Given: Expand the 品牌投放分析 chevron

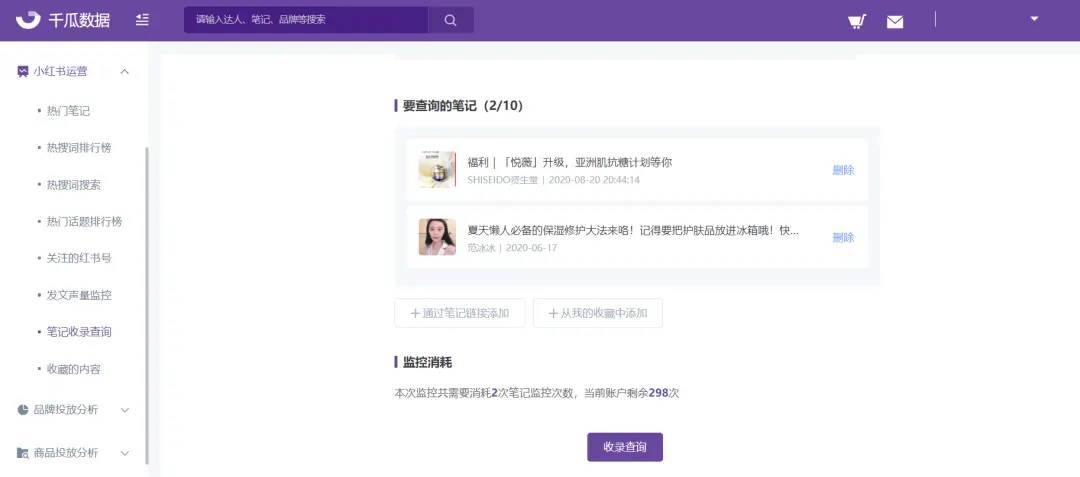Looking at the screenshot, I should (x=125, y=410).
